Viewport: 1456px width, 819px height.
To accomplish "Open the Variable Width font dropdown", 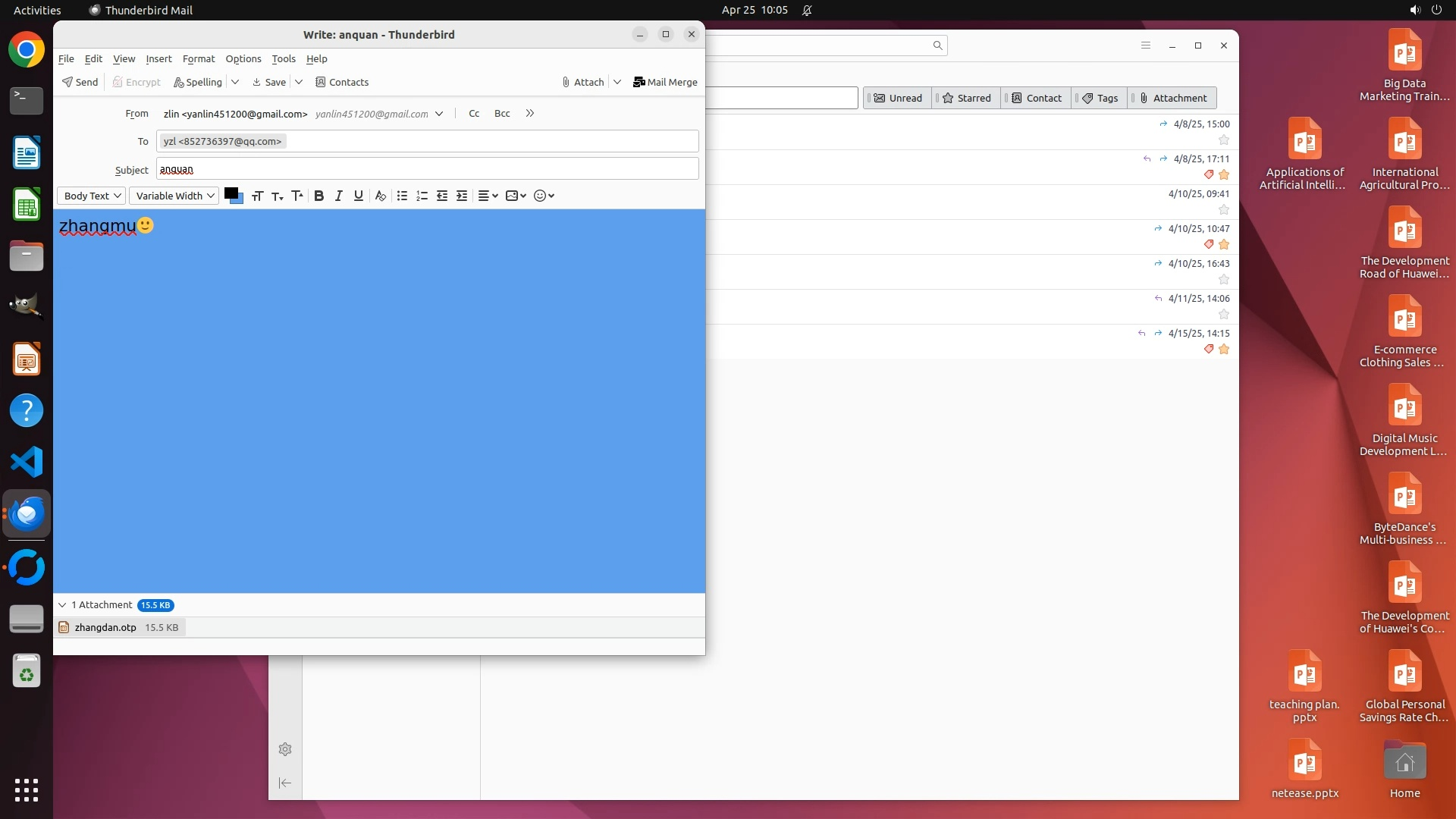I will tap(174, 196).
